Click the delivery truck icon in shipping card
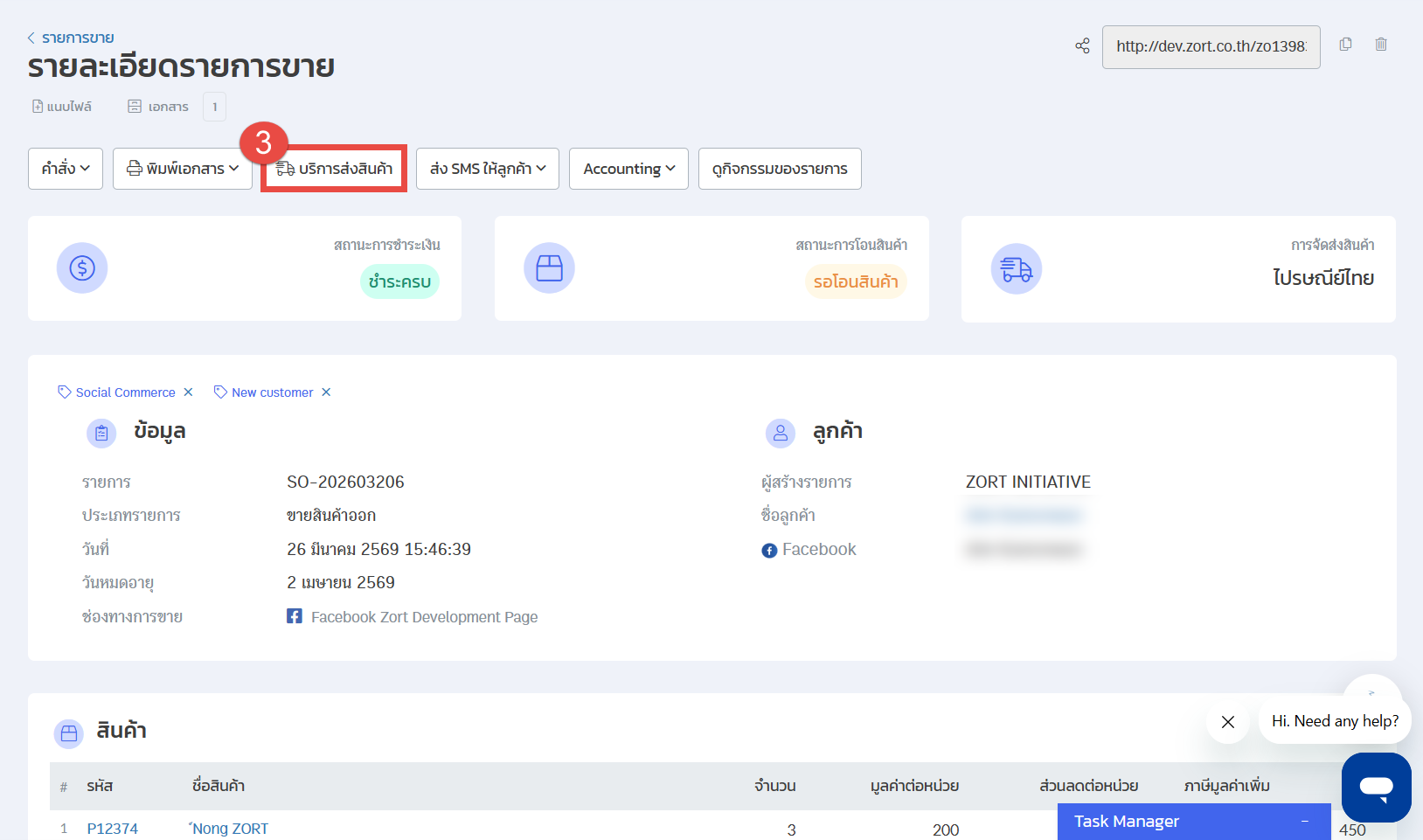The height and width of the screenshot is (840, 1423). (1016, 269)
